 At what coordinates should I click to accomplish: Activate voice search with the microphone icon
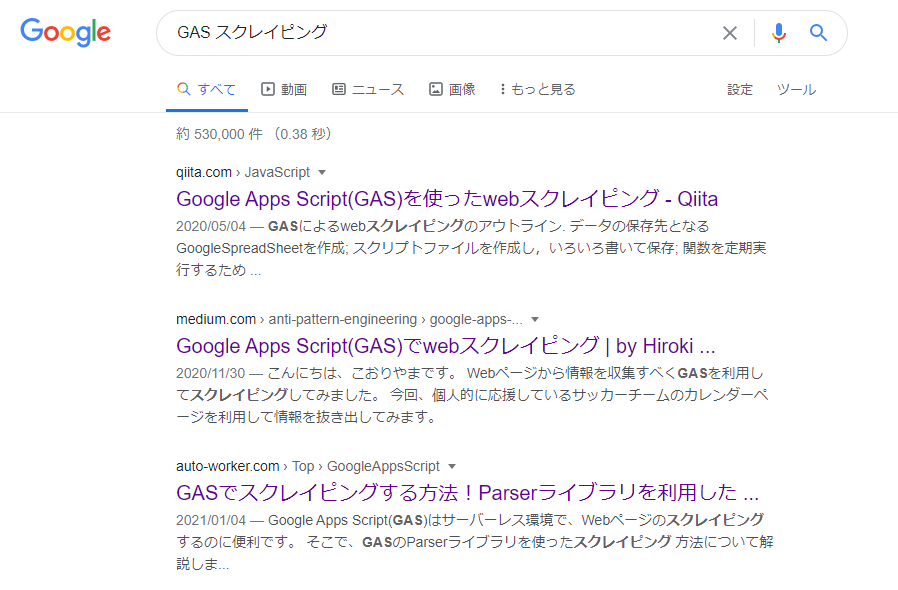coord(778,32)
